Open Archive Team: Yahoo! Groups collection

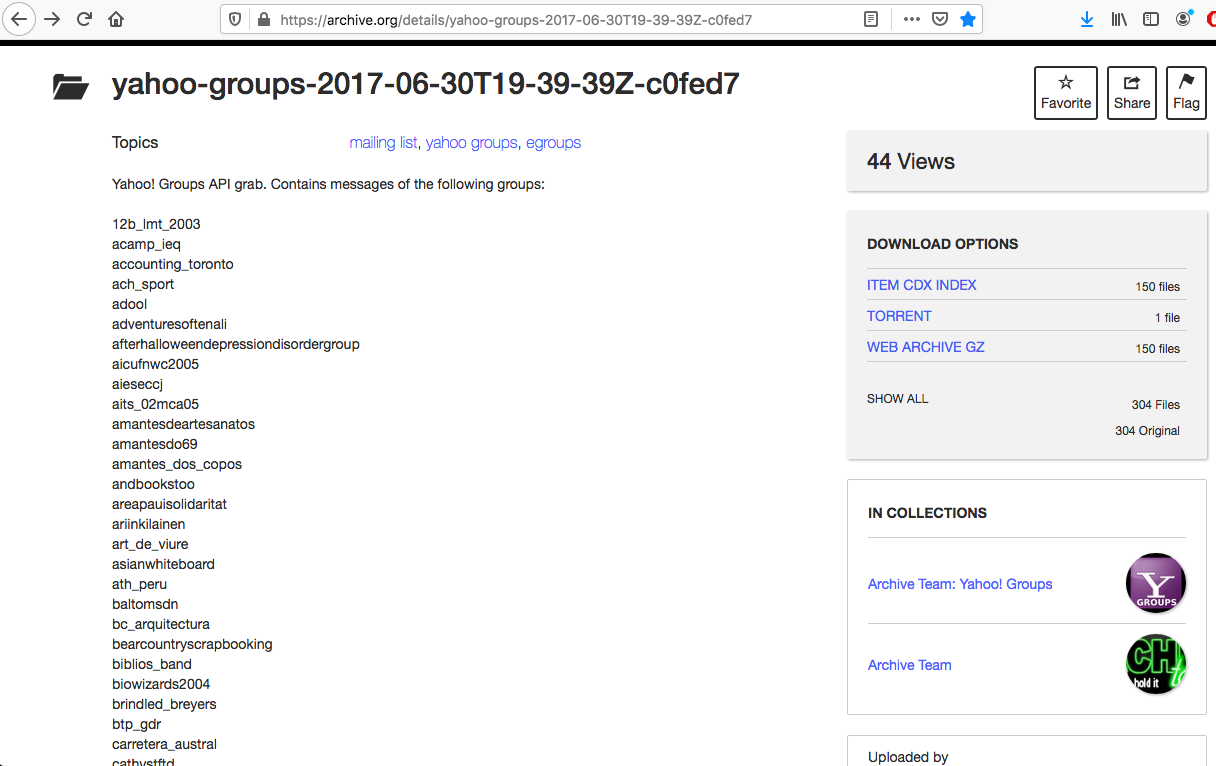coord(960,584)
